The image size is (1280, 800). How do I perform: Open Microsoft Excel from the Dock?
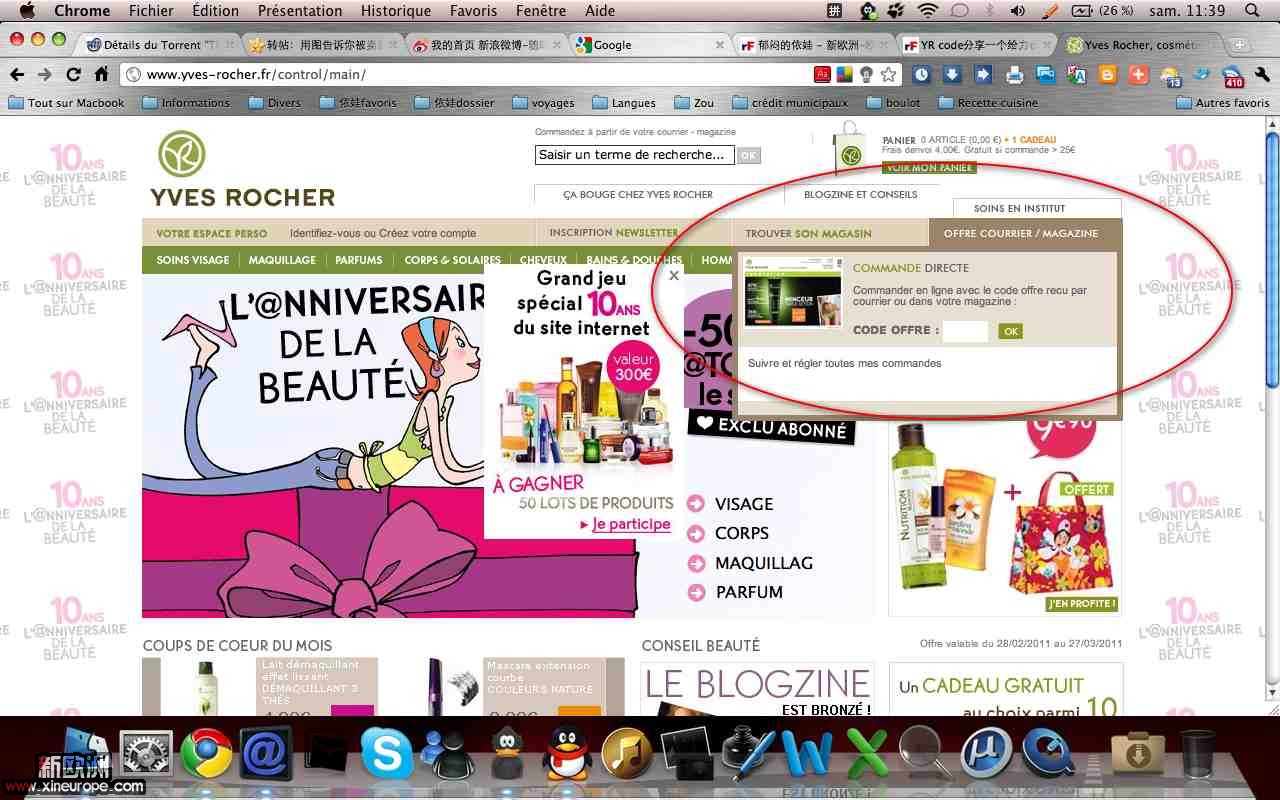866,753
